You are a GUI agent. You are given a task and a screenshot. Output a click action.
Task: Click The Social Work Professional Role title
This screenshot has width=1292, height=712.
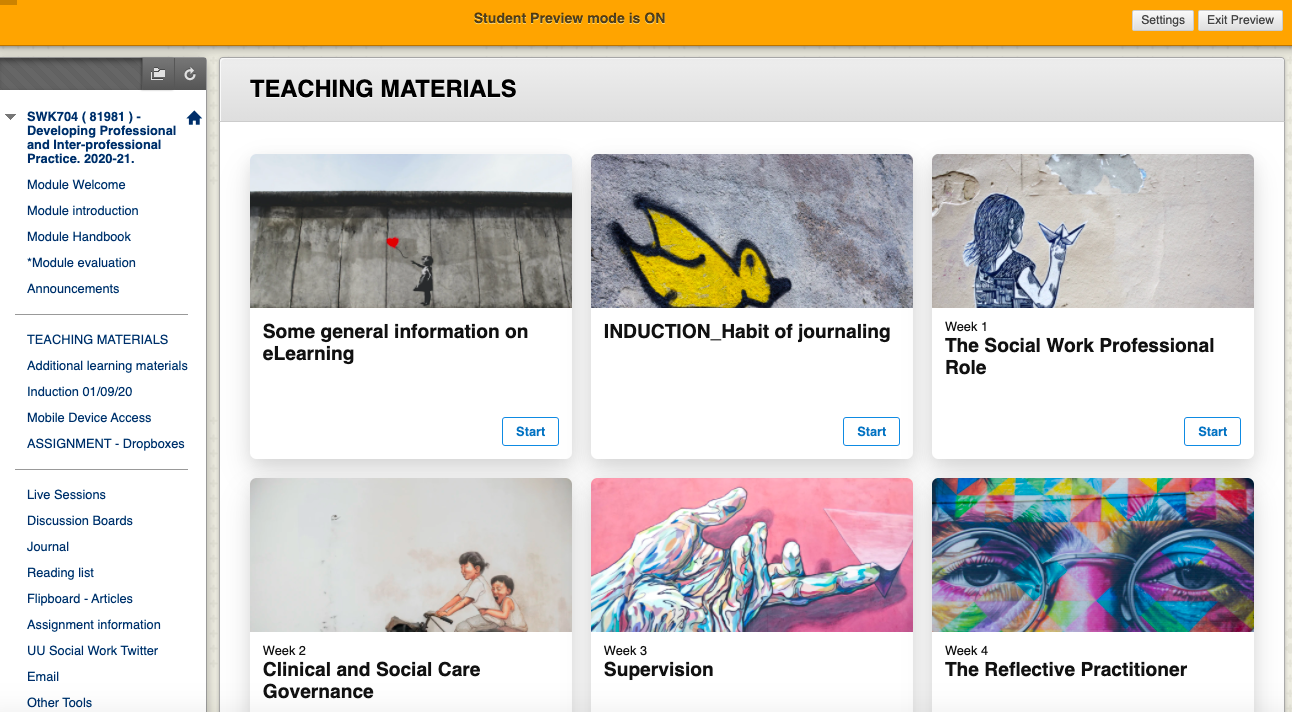click(1080, 357)
